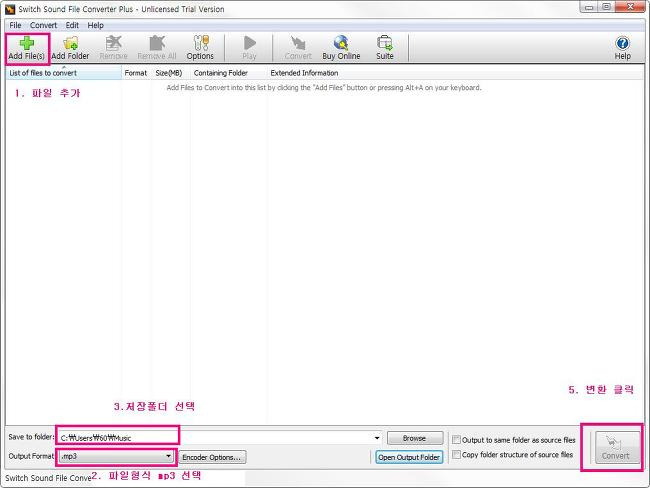
Task: Open the File menu
Action: coord(15,25)
